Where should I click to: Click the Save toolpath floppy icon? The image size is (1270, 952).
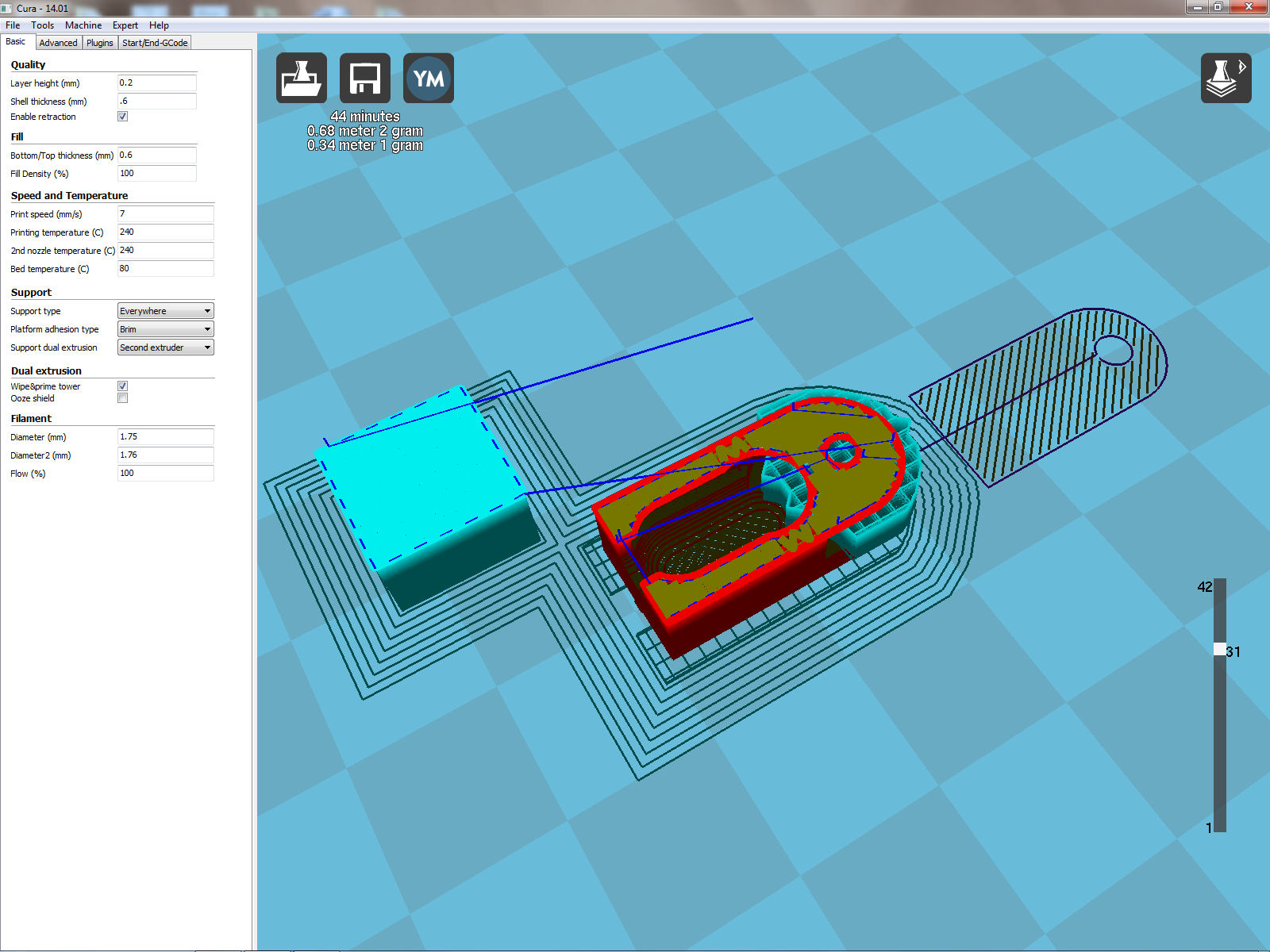click(x=364, y=79)
